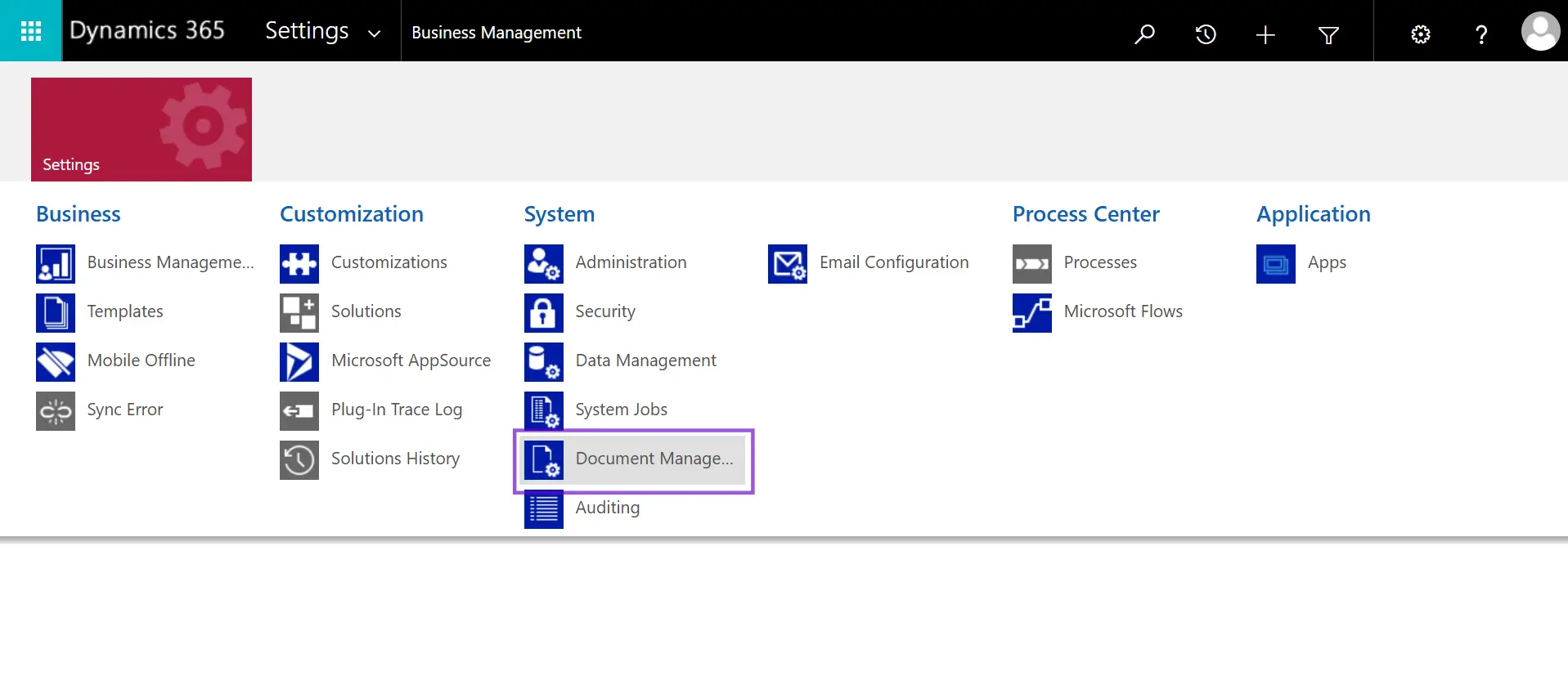Image resolution: width=1568 pixels, height=685 pixels.
Task: Click the search magnifier icon
Action: pyautogui.click(x=1144, y=34)
